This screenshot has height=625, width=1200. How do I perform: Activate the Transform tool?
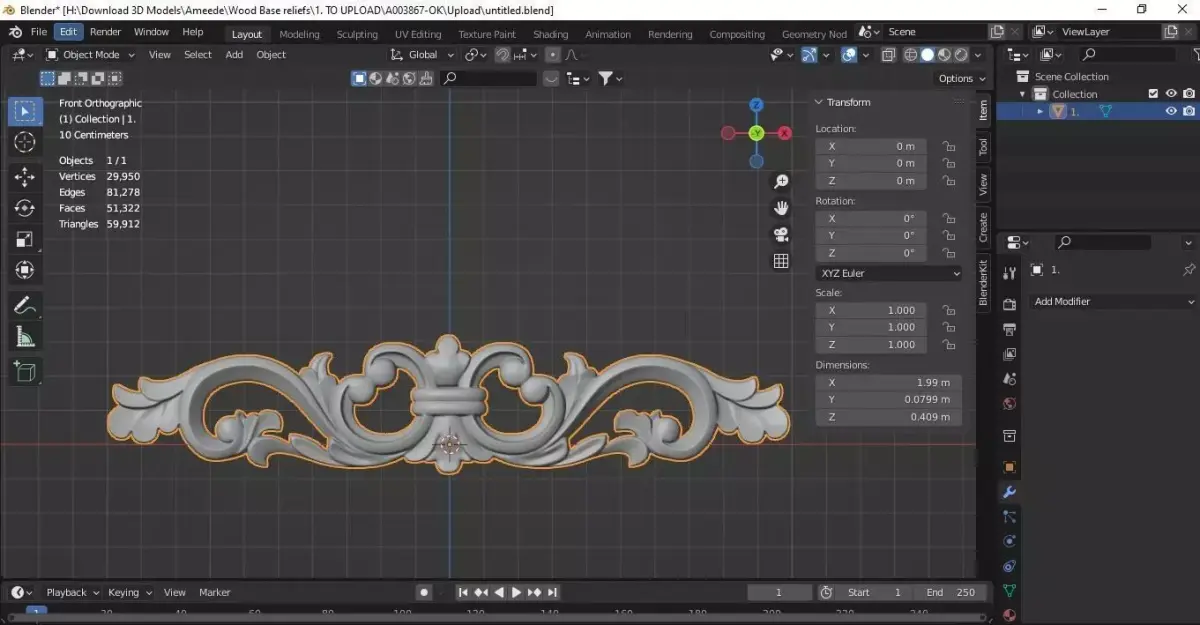[25, 270]
